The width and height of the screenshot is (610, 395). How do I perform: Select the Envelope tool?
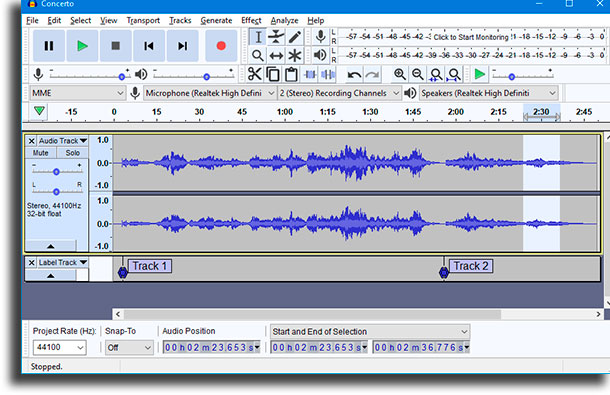[x=276, y=37]
